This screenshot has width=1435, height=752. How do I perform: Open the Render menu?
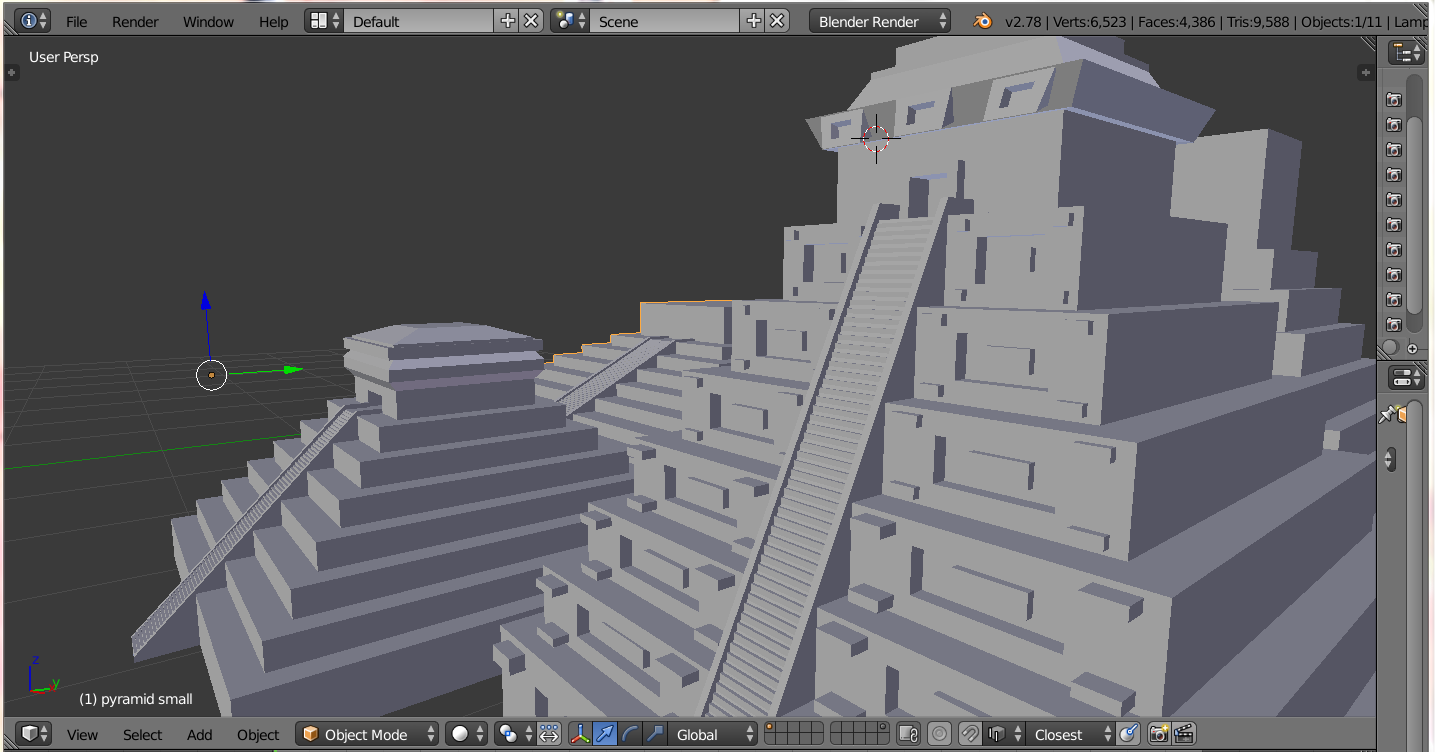[x=135, y=21]
